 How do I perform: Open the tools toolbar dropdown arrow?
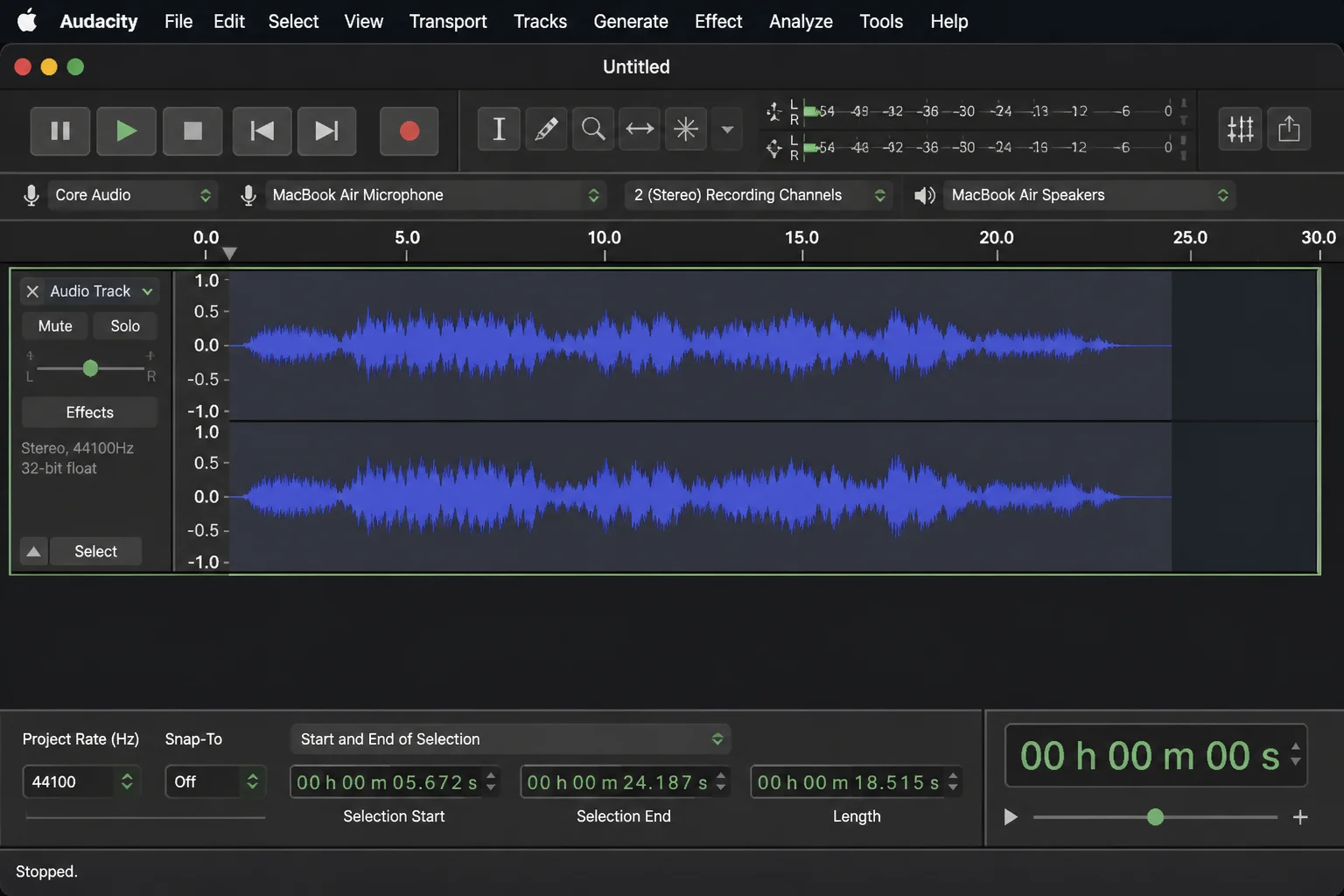[727, 129]
